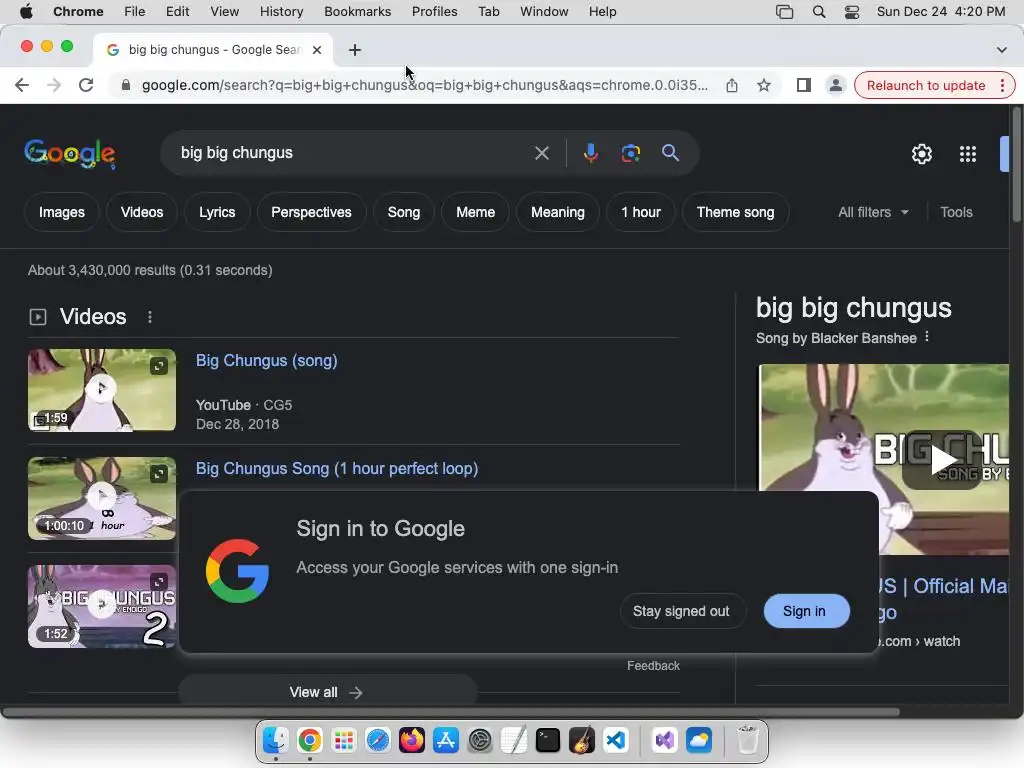This screenshot has height=768, width=1024.
Task: Reload the page with refresh icon
Action: tap(86, 85)
